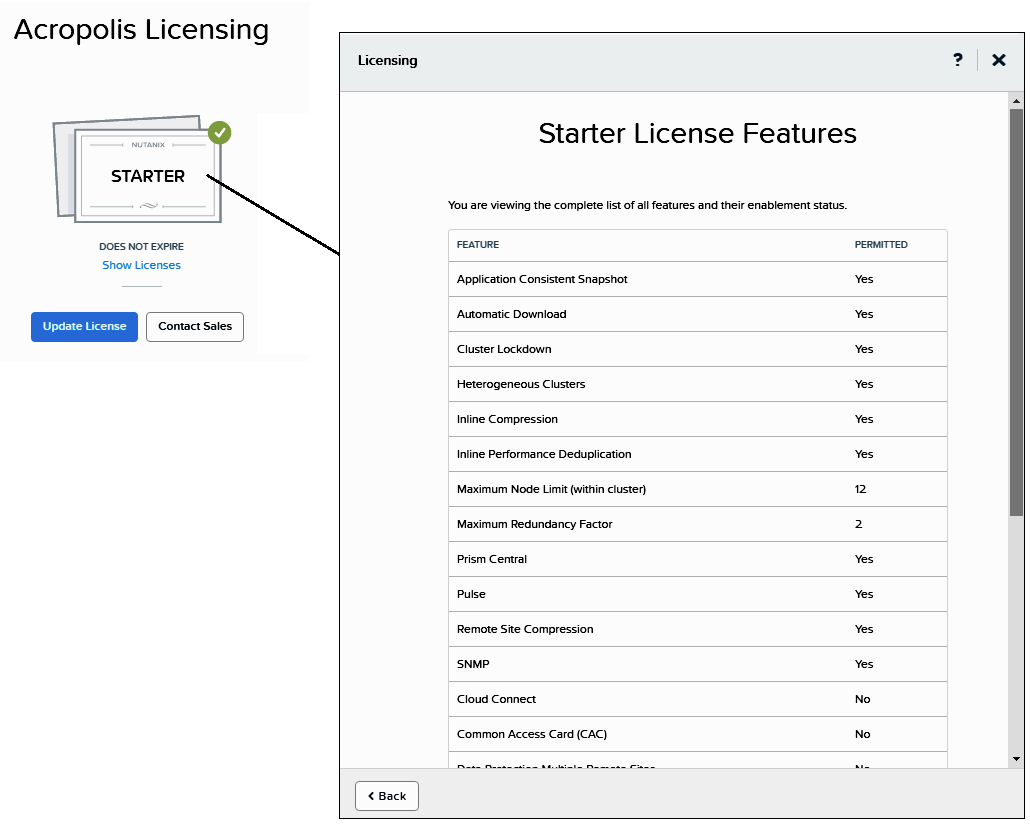Select the Automatic Download feature row

[698, 314]
